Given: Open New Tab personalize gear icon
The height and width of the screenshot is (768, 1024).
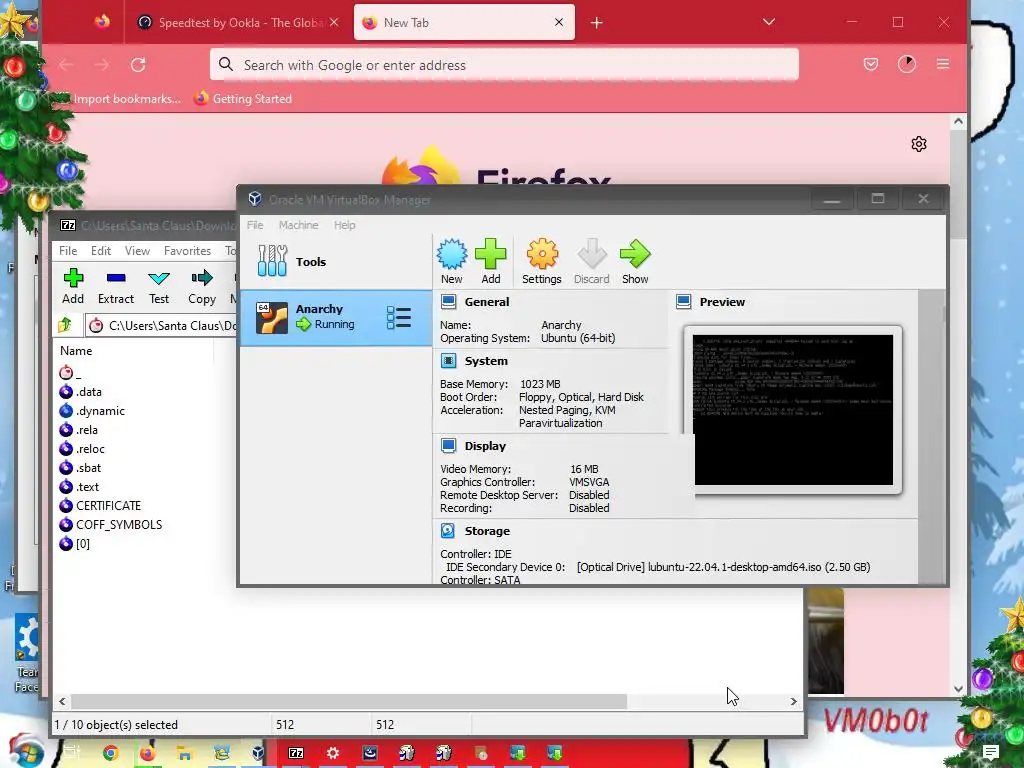Looking at the screenshot, I should (919, 144).
